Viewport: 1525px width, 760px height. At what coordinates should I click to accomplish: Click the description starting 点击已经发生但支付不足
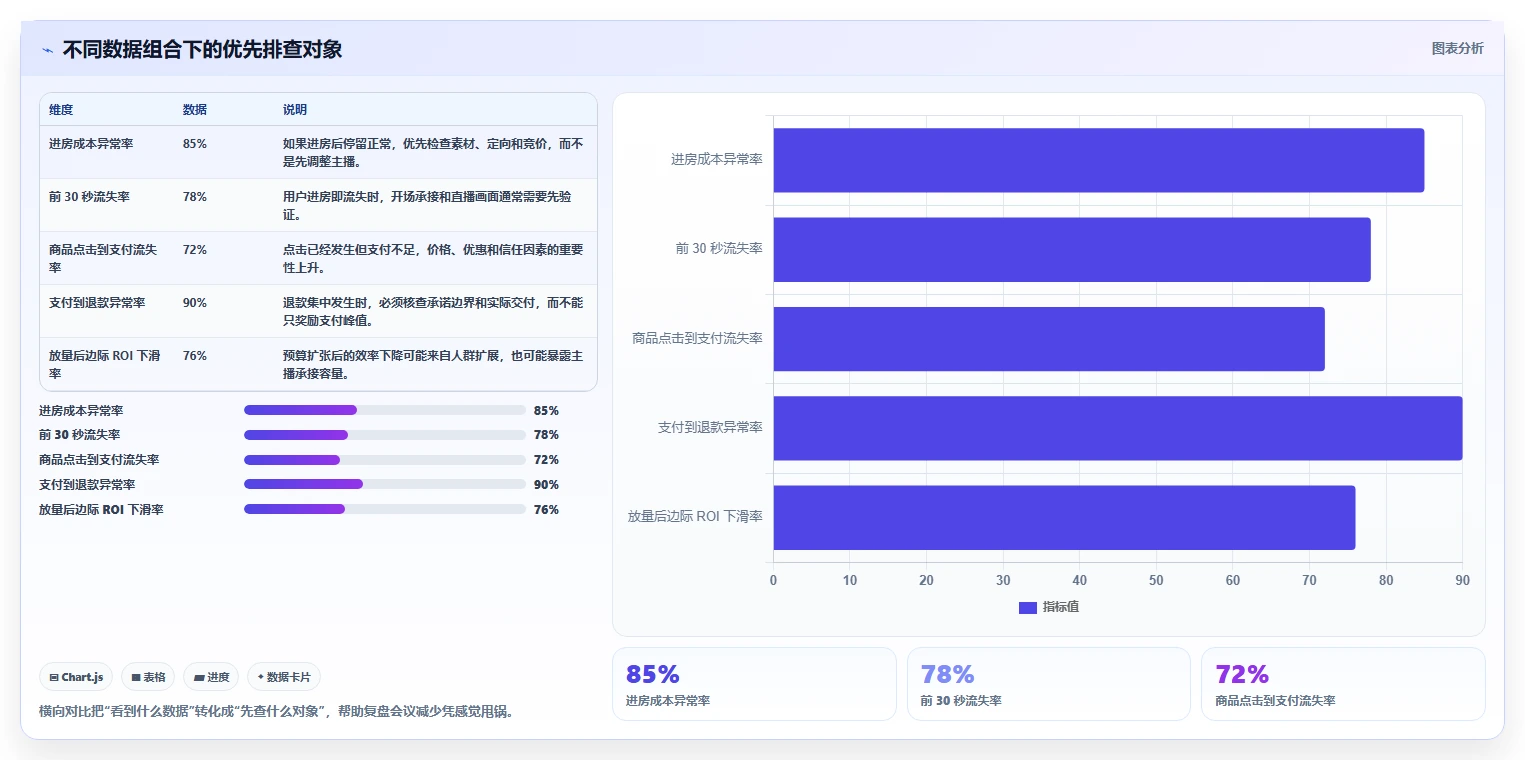(x=433, y=259)
